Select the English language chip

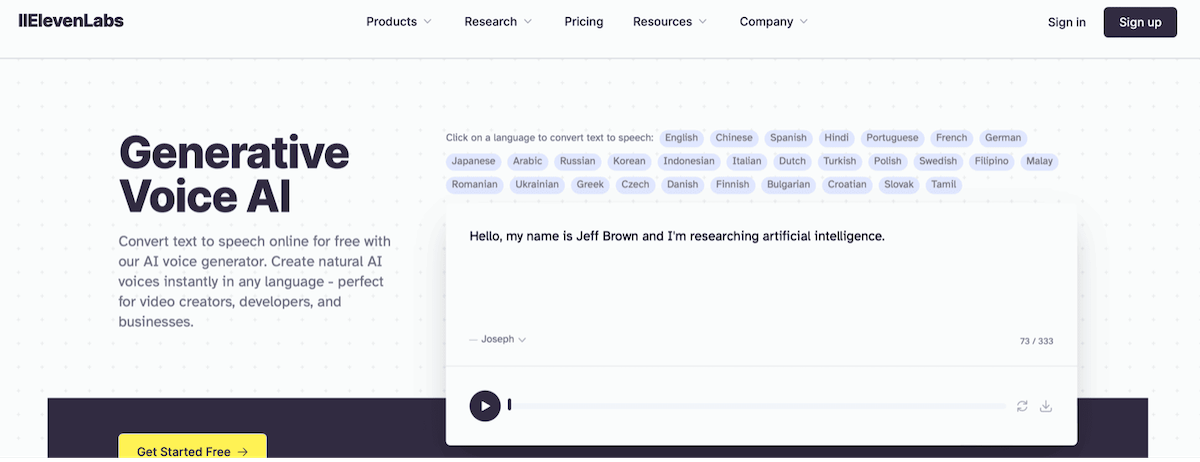(x=681, y=138)
